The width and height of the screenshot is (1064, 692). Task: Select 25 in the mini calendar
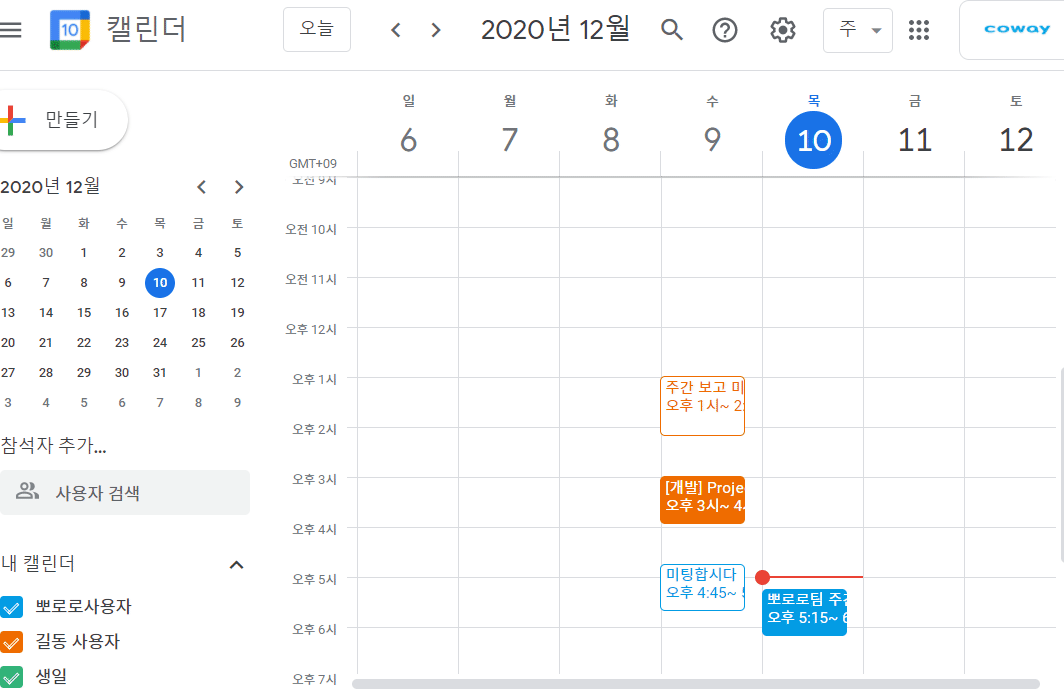[198, 343]
